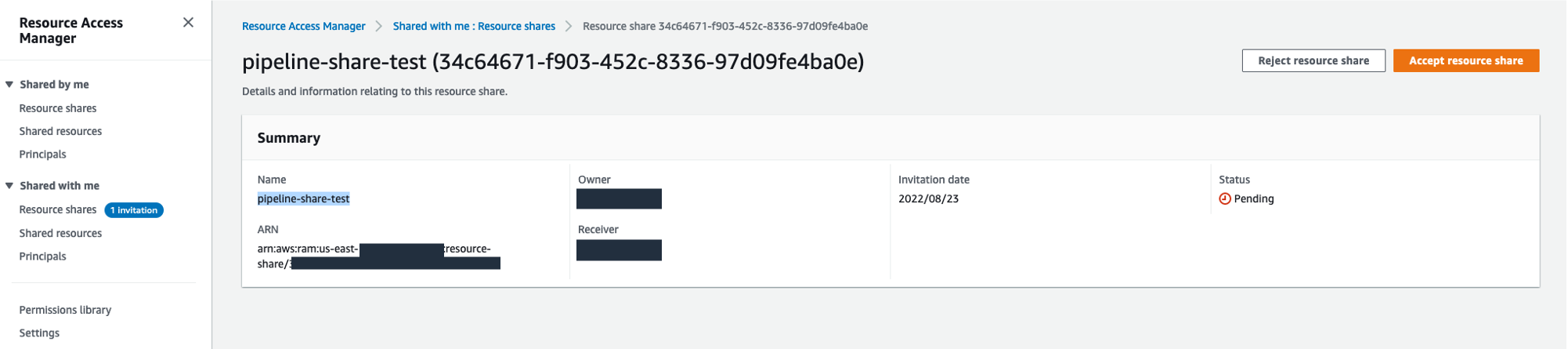Image resolution: width=1568 pixels, height=349 pixels.
Task: Close the Resource Access Manager sidebar
Action: pos(188,23)
